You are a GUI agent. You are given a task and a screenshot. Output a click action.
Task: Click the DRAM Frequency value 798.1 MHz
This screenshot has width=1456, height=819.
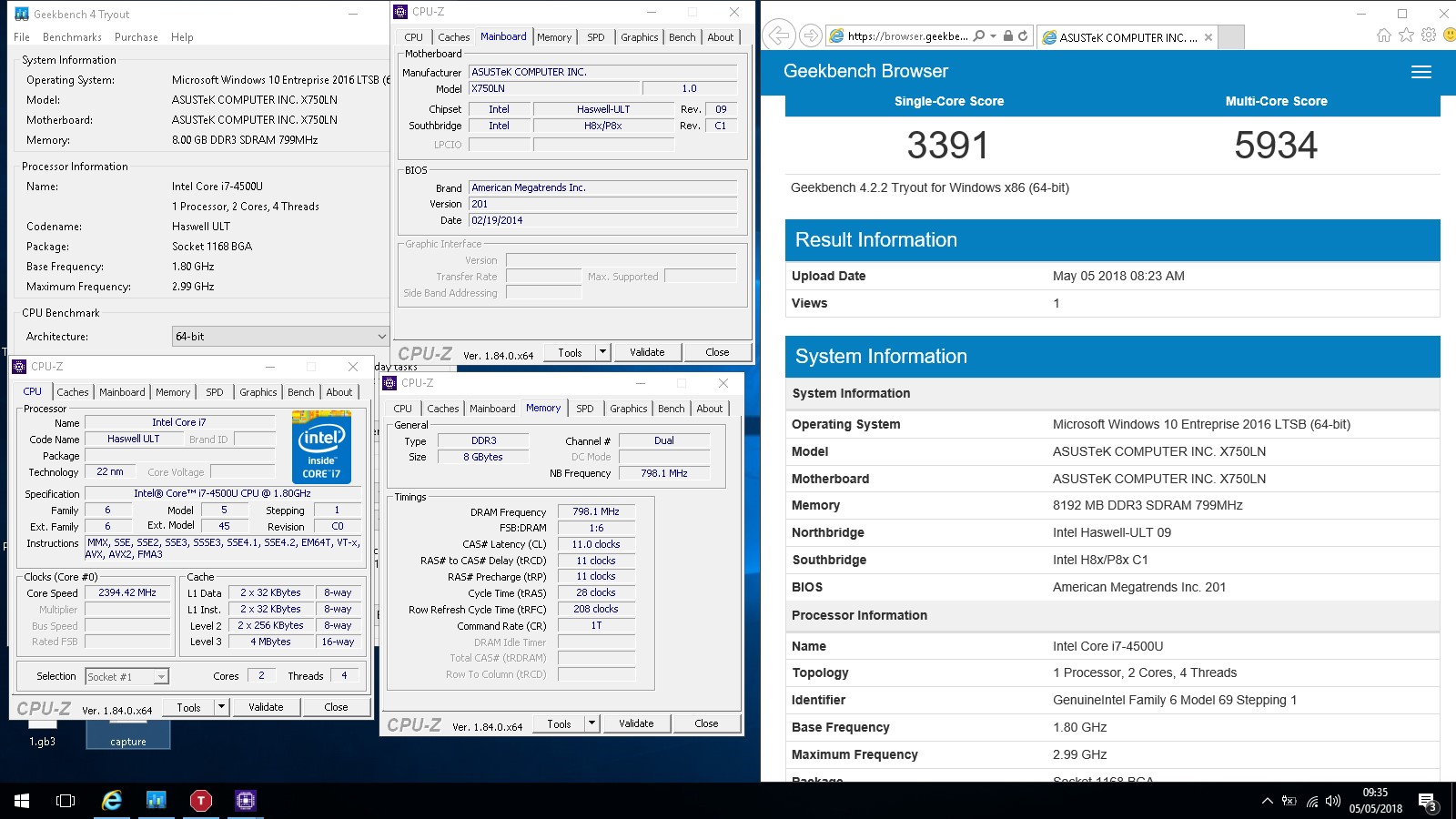pyautogui.click(x=596, y=511)
